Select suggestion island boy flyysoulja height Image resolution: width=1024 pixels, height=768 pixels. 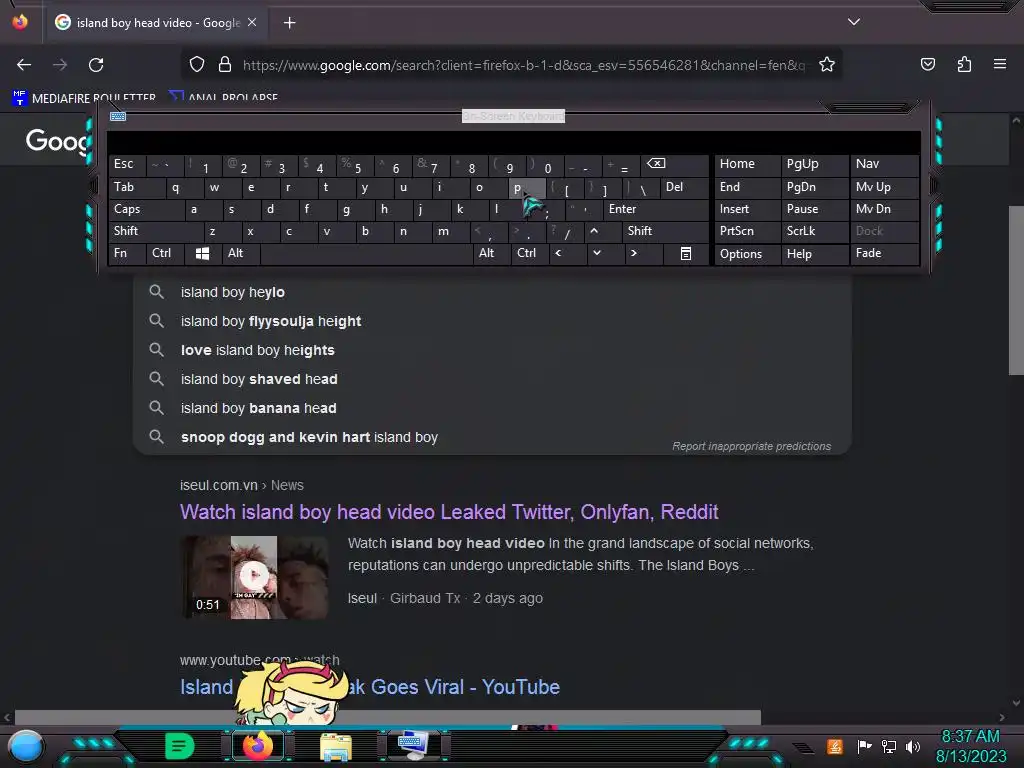[492, 321]
